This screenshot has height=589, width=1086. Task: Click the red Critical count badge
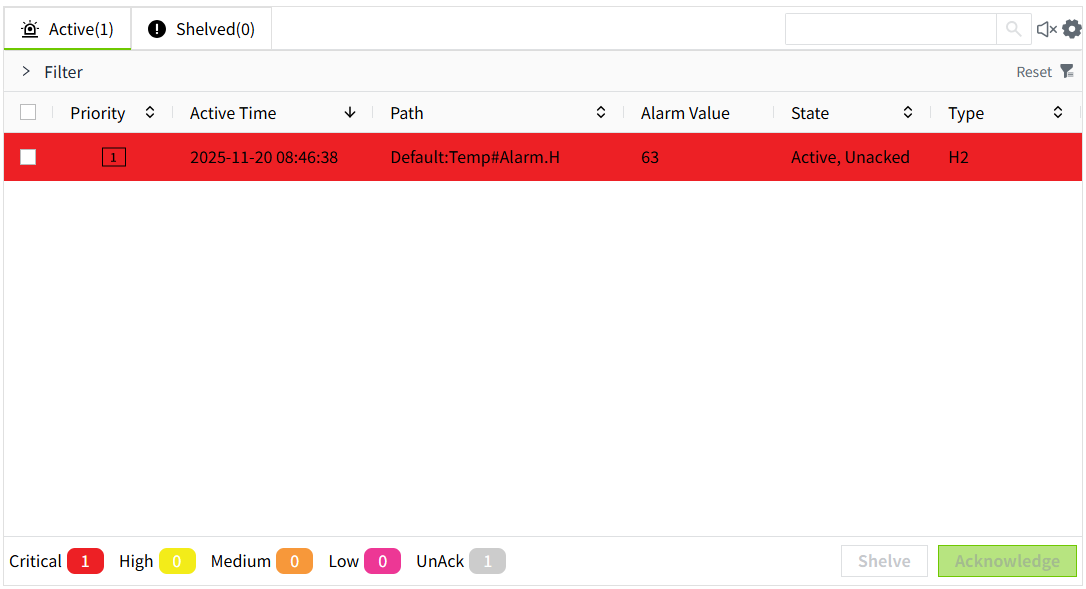click(x=85, y=561)
